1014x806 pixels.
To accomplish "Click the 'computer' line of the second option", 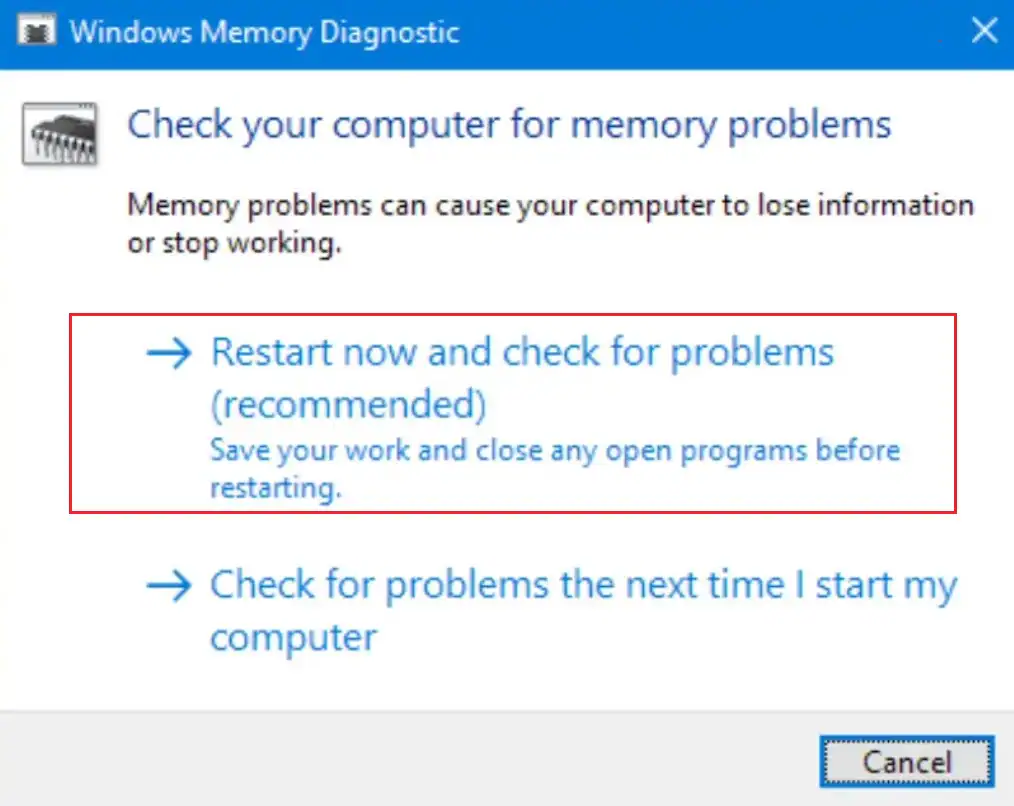I will coord(293,636).
